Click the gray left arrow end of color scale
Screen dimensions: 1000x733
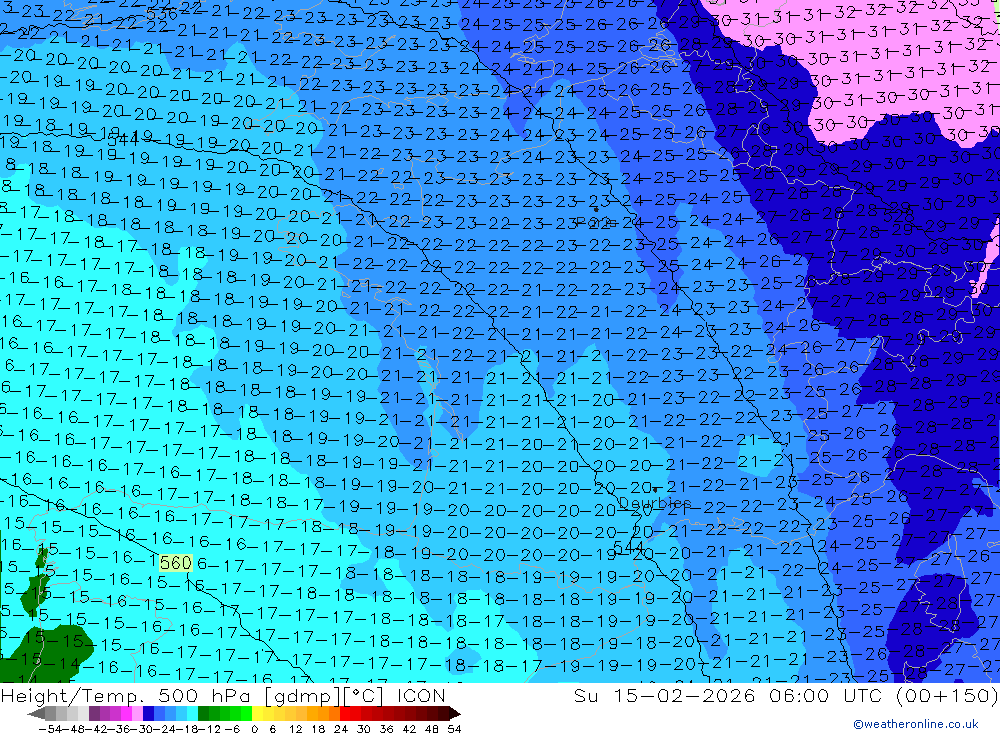click(x=36, y=713)
